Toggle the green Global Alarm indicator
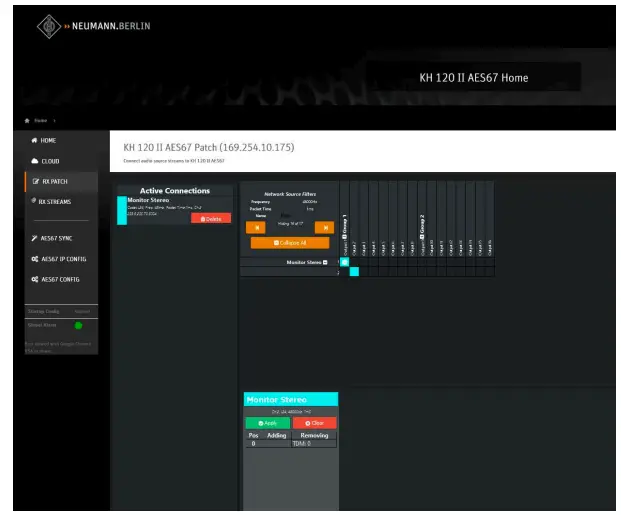Image resolution: width=621 pixels, height=515 pixels. (79, 325)
